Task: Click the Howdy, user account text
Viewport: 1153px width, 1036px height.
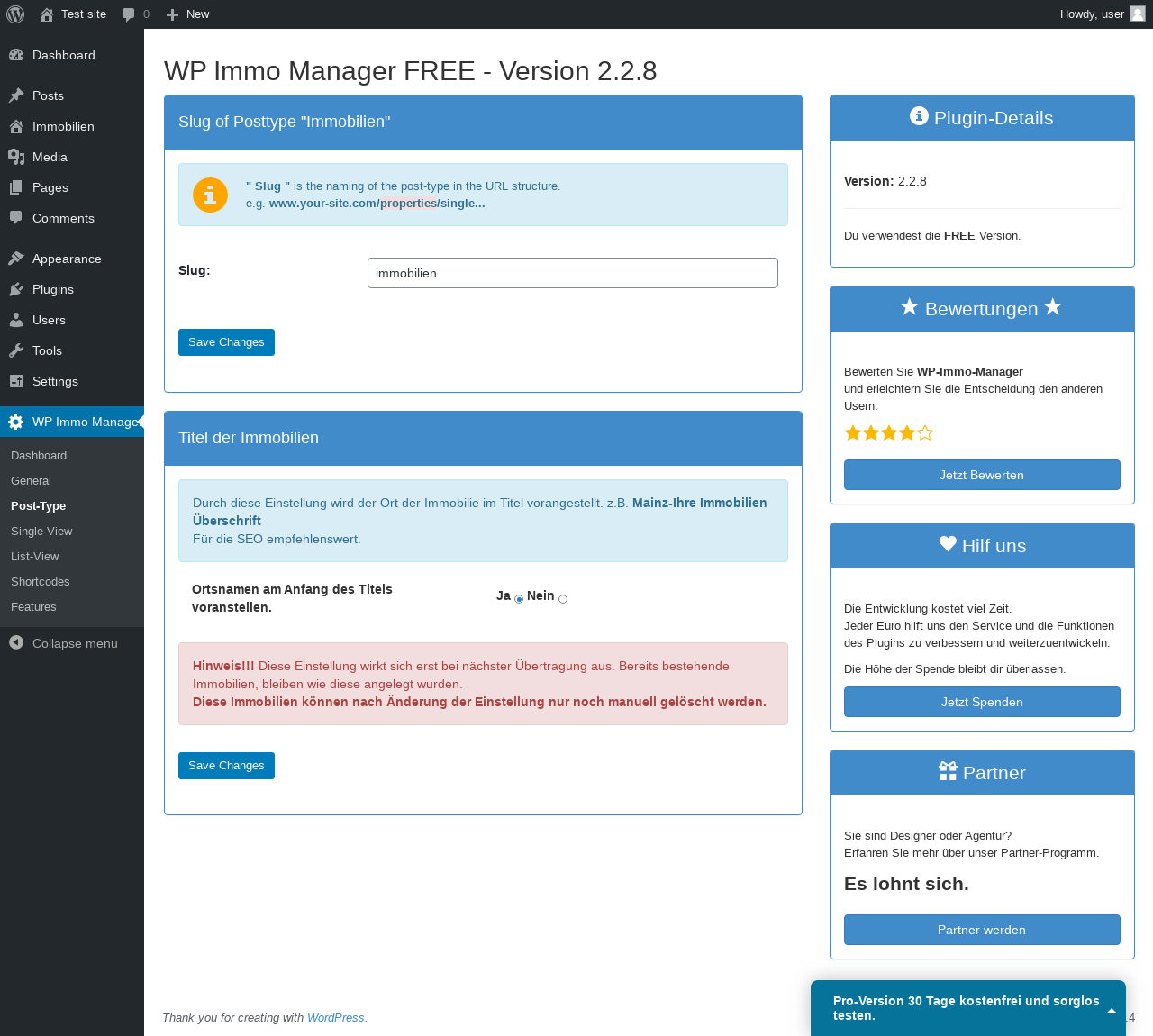Action: [1092, 14]
